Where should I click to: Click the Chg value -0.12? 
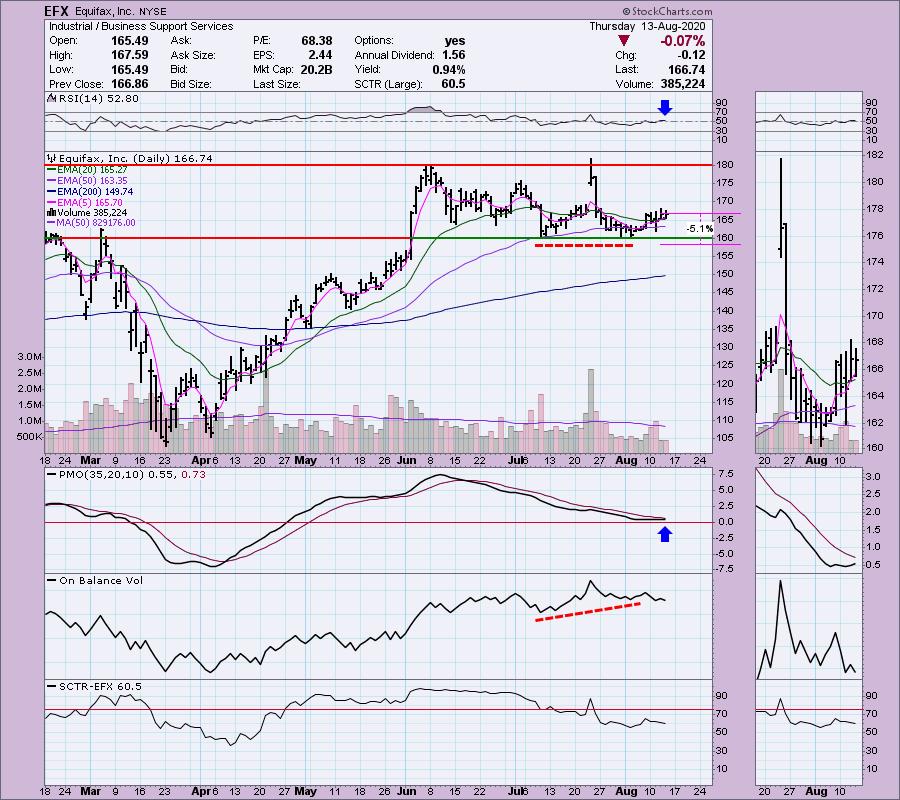point(691,55)
